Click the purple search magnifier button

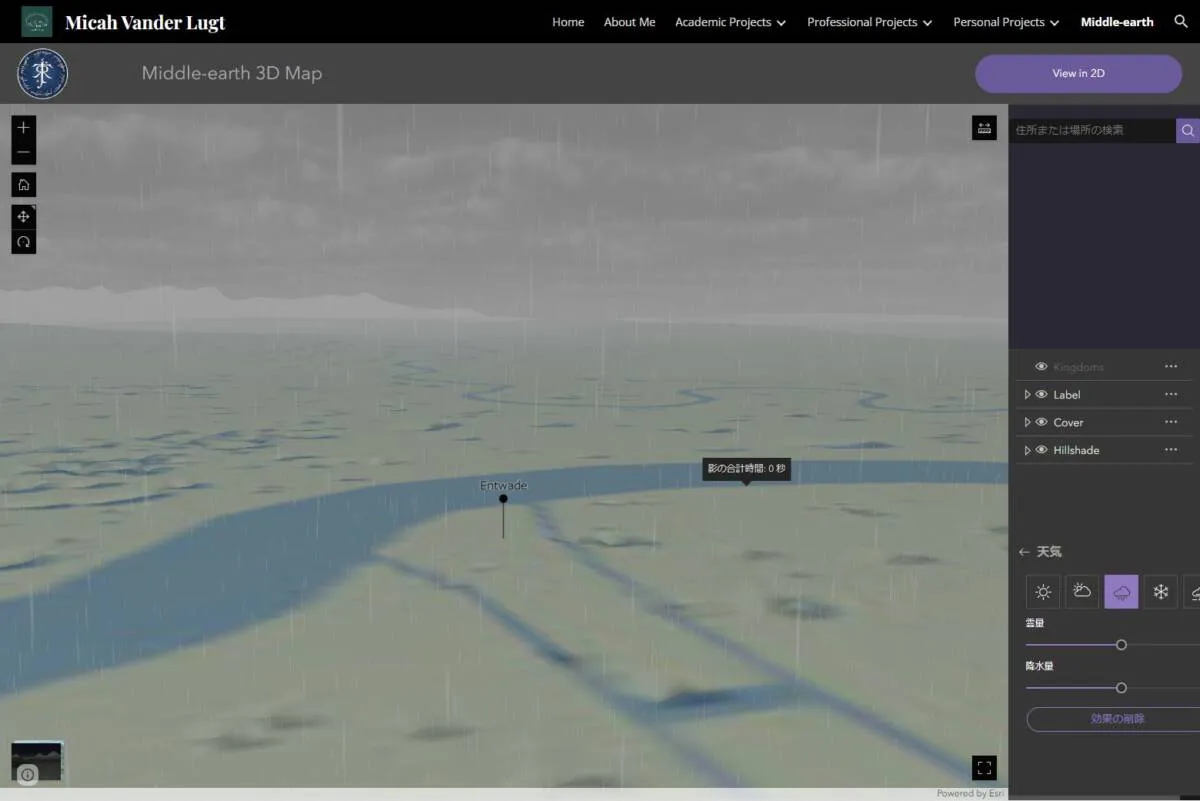click(x=1188, y=130)
